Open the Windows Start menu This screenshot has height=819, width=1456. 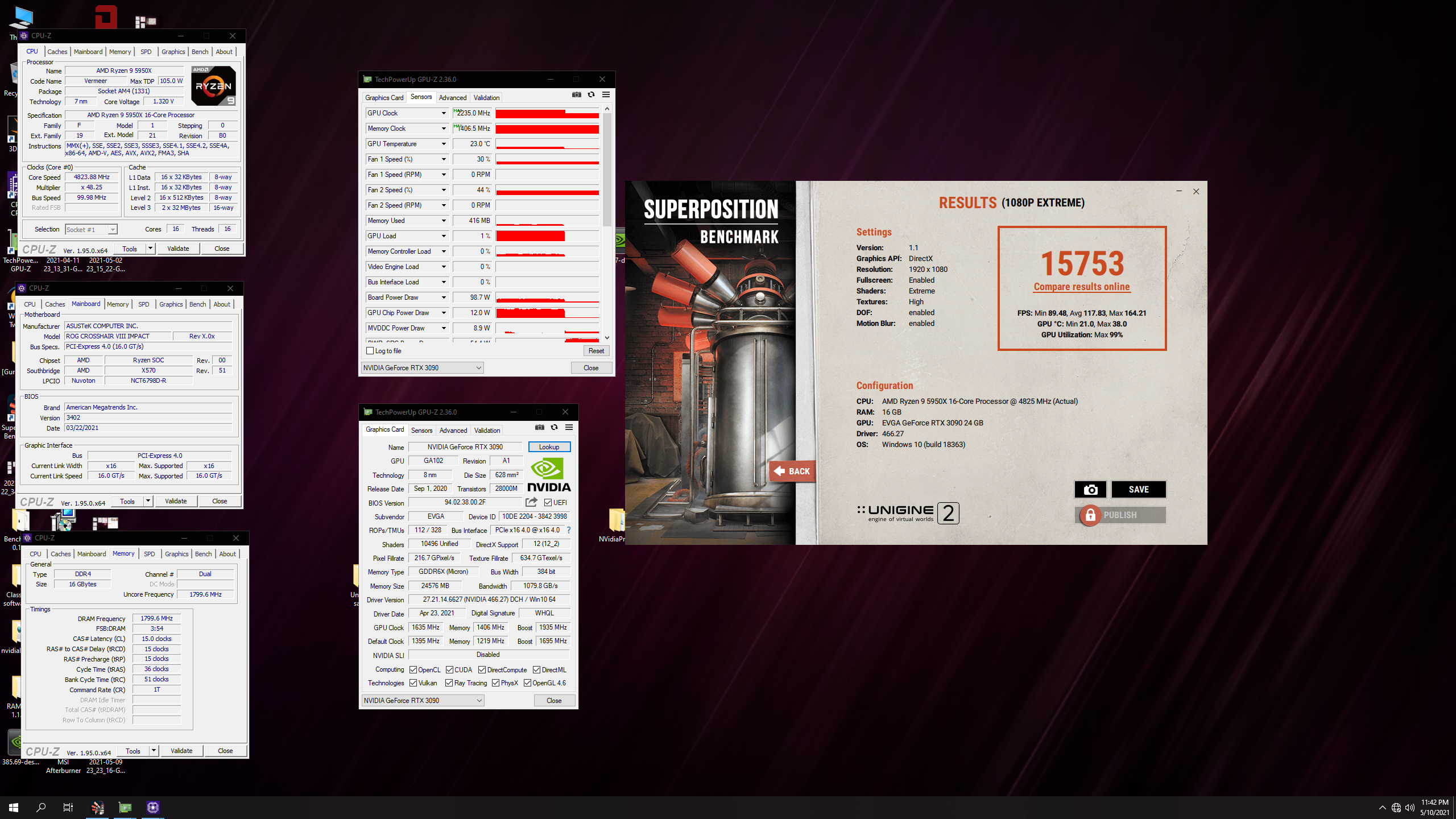click(x=14, y=808)
